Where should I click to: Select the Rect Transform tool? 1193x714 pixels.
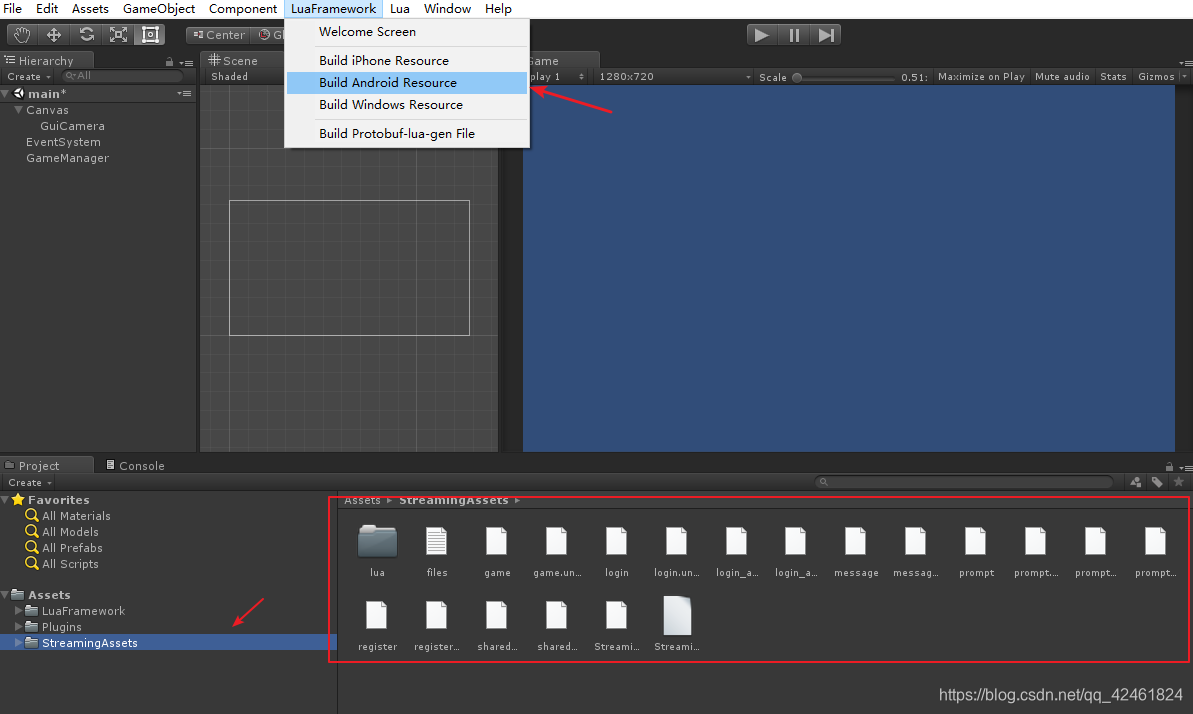[151, 35]
